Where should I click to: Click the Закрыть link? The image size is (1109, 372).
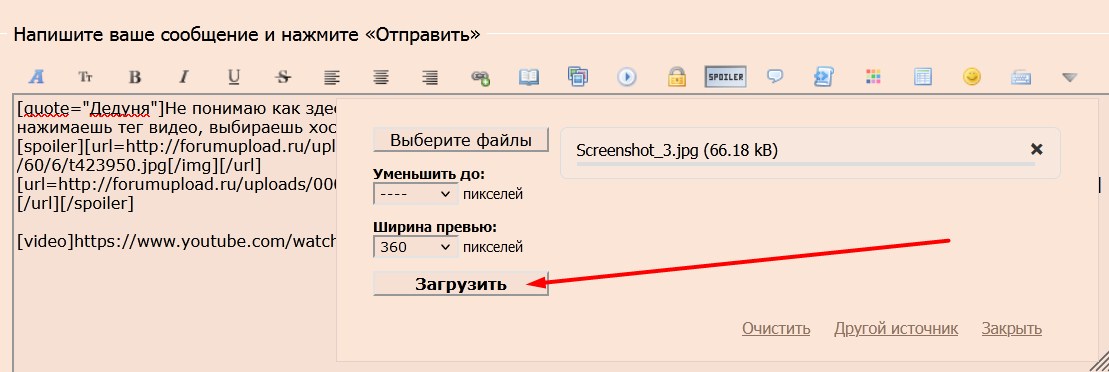[1011, 329]
